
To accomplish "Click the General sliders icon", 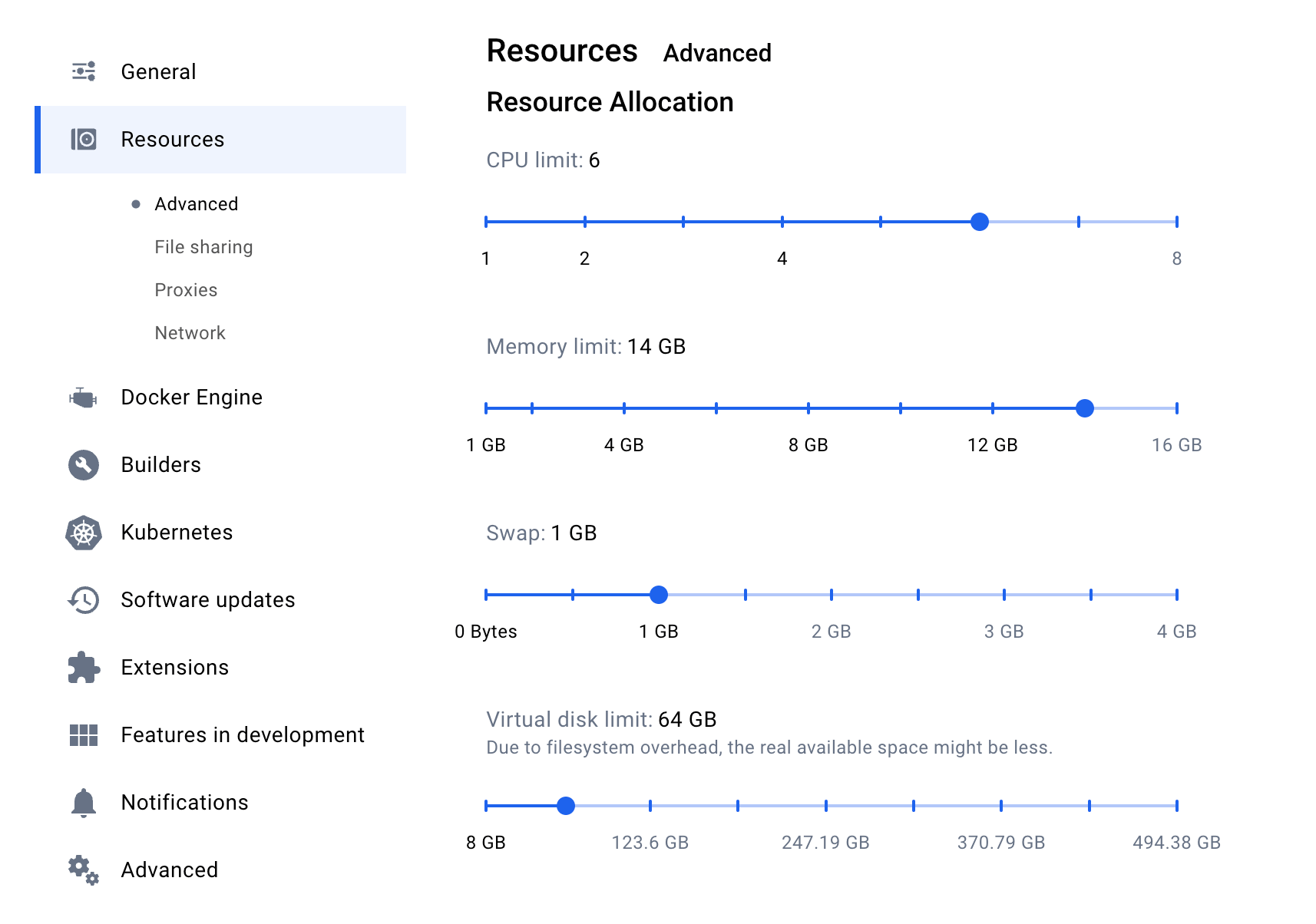I will pyautogui.click(x=84, y=71).
